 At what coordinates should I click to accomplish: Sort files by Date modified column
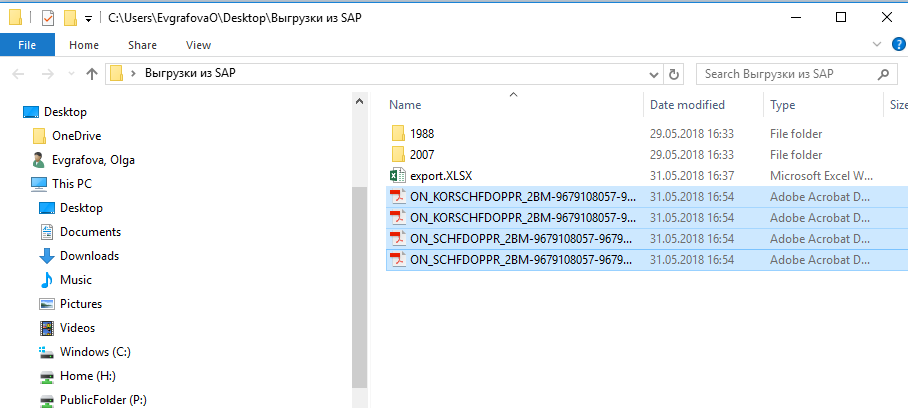pos(687,105)
